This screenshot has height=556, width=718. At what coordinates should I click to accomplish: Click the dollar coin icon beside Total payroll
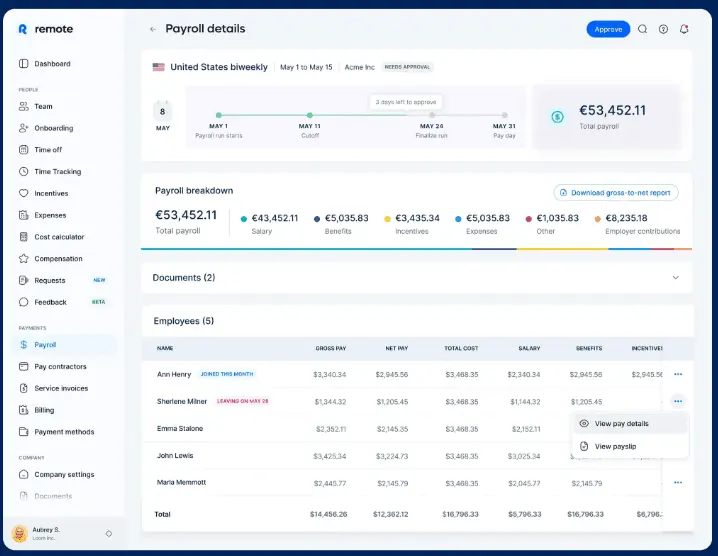tap(557, 117)
